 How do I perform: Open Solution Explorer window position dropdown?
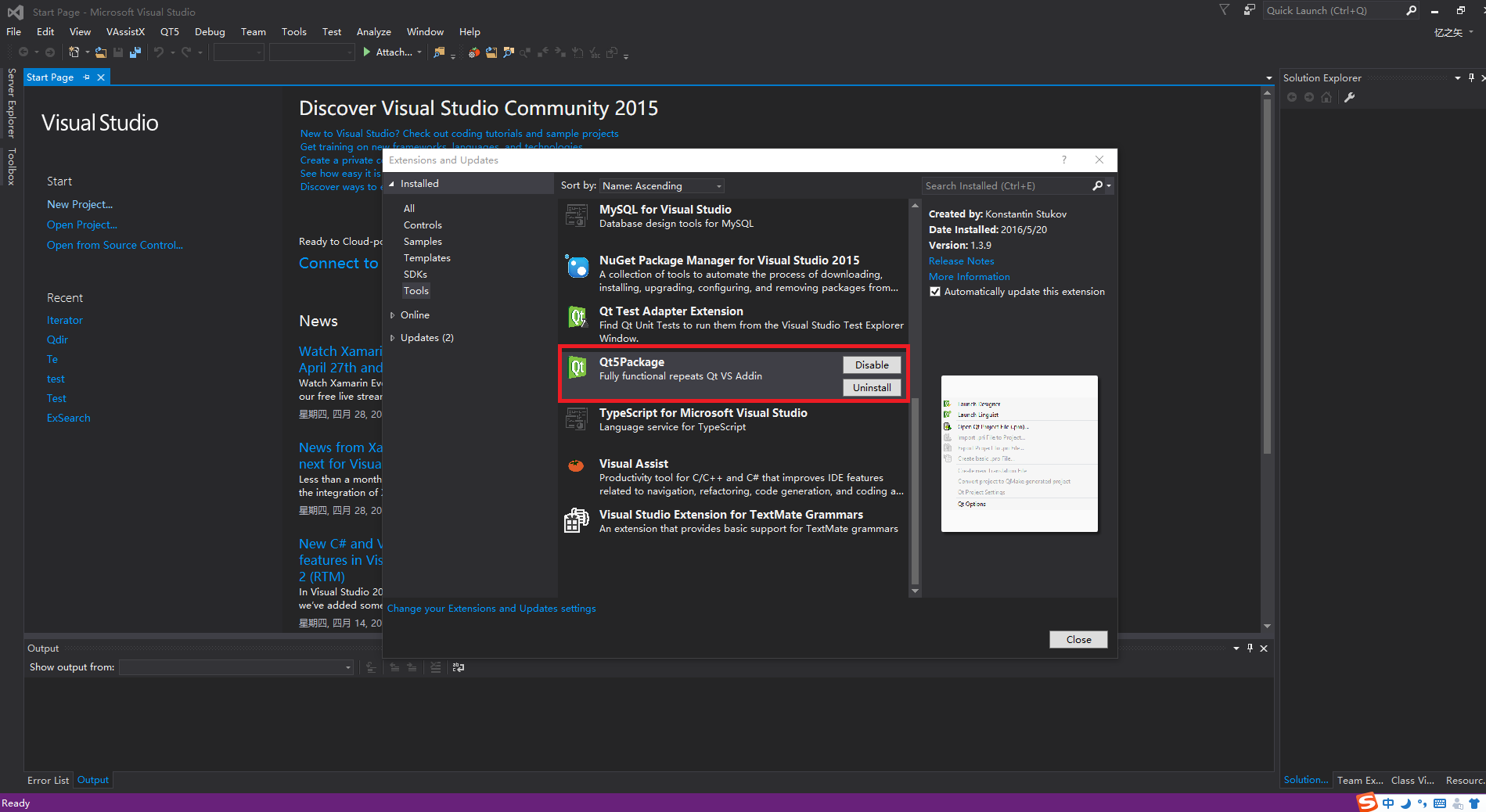coord(1457,77)
